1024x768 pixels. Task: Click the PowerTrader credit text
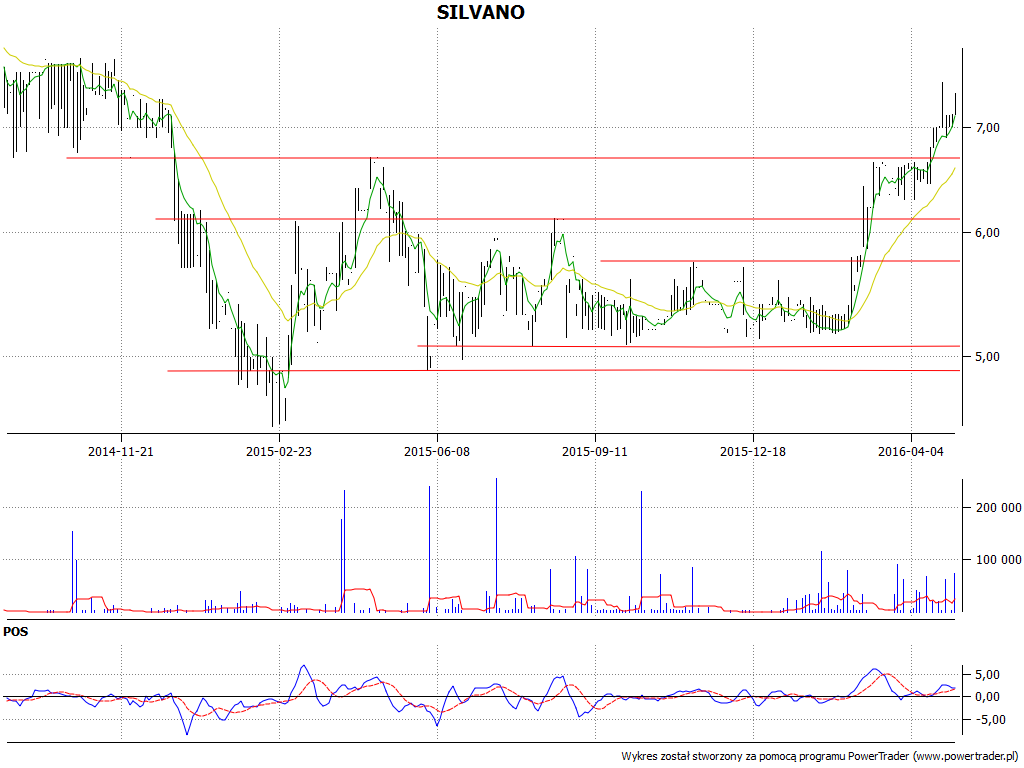click(819, 756)
